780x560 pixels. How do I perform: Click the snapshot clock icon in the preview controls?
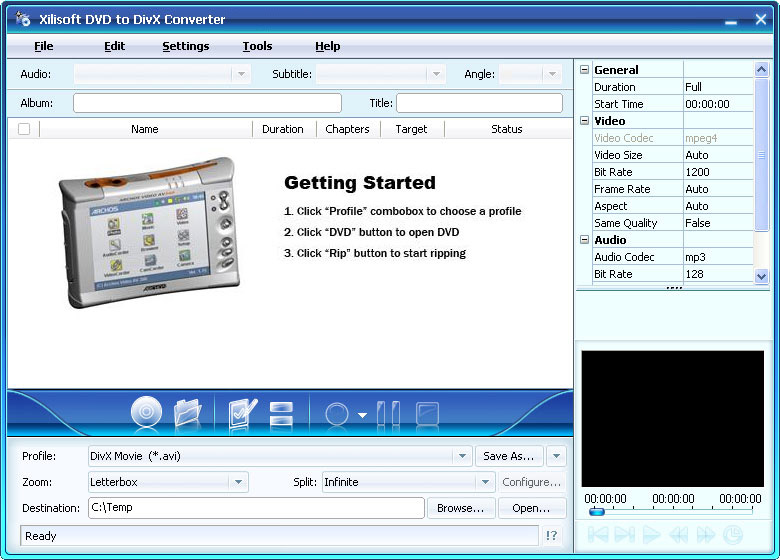tap(732, 535)
